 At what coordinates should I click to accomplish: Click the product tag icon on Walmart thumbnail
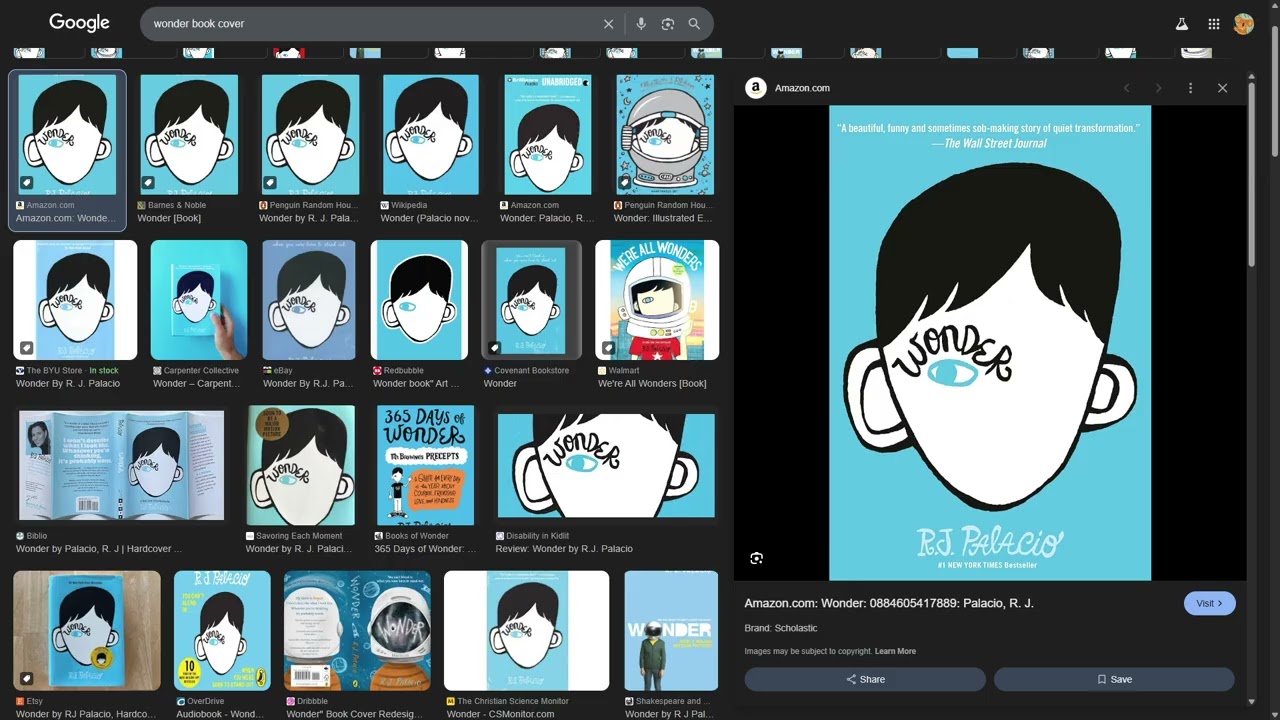tap(608, 348)
